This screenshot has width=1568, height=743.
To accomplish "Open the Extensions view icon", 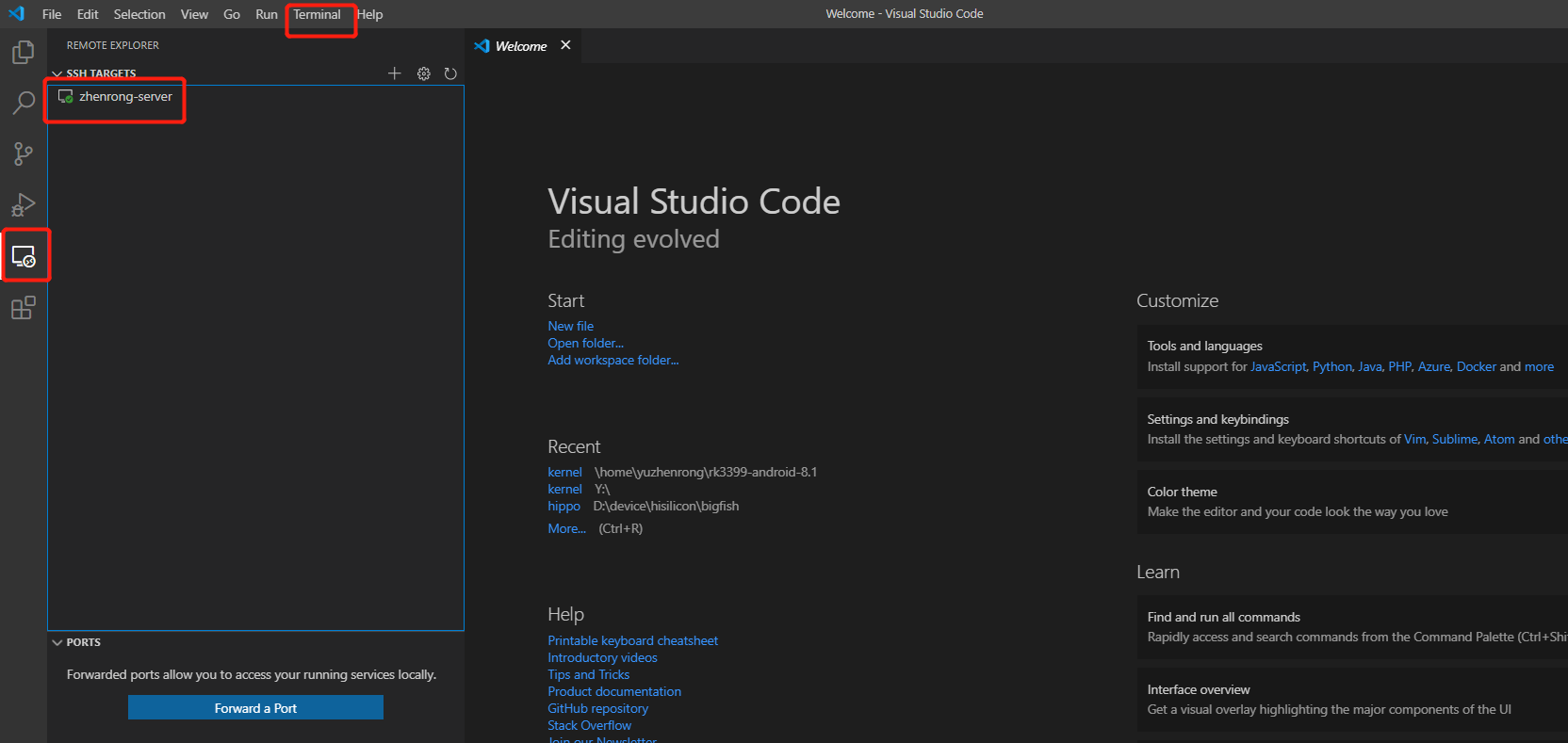I will (x=24, y=308).
